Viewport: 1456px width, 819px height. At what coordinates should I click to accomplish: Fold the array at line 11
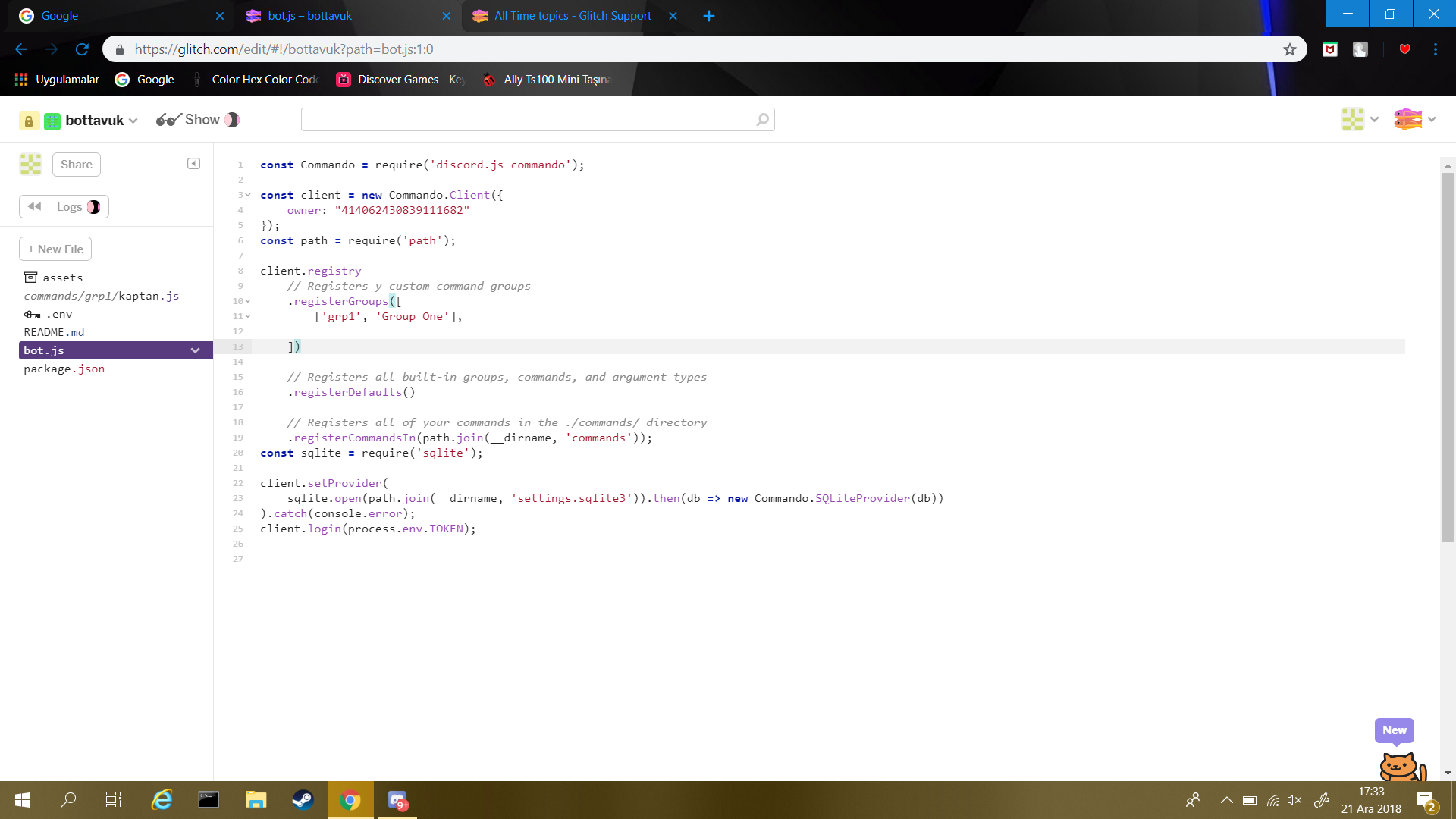[248, 316]
